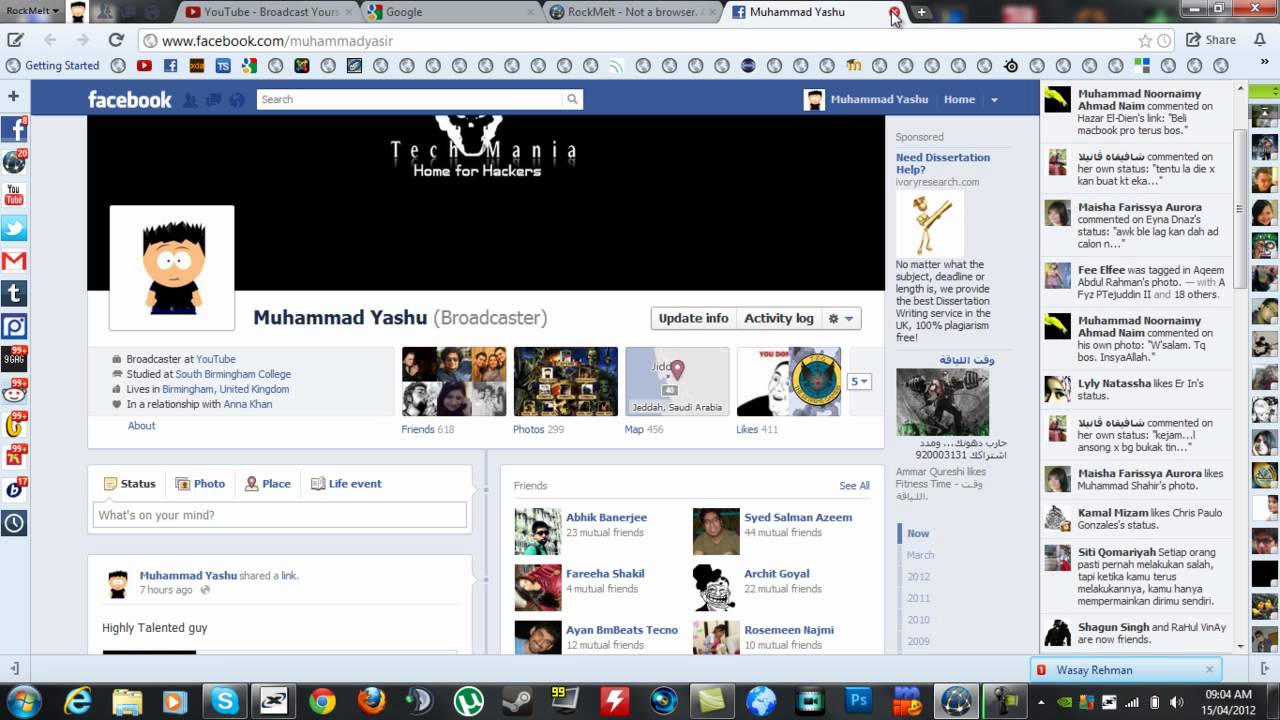Select the Photo composer tab
The width and height of the screenshot is (1280, 720).
pyautogui.click(x=200, y=483)
